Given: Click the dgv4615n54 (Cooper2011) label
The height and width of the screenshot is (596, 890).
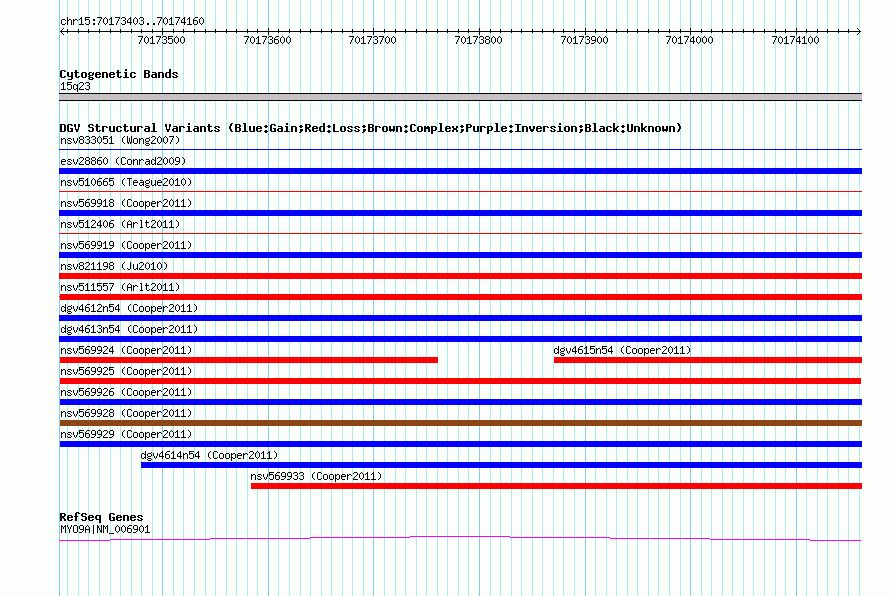Looking at the screenshot, I should pyautogui.click(x=622, y=350).
